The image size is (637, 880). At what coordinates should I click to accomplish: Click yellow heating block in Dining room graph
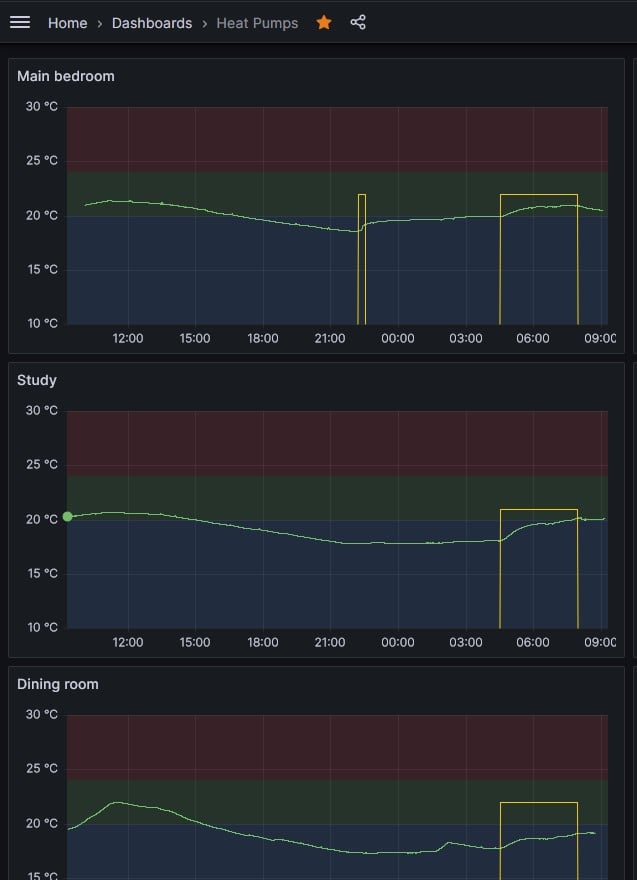(x=539, y=841)
